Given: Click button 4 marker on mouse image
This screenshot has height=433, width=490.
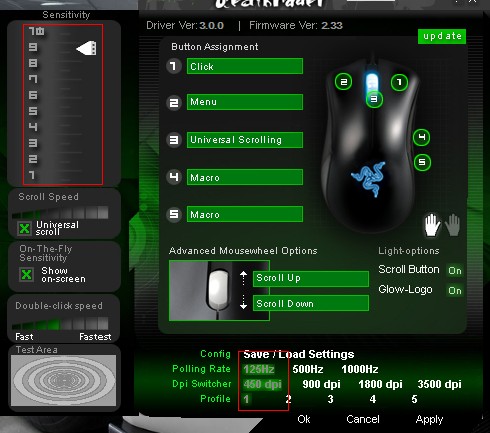Looking at the screenshot, I should (421, 138).
